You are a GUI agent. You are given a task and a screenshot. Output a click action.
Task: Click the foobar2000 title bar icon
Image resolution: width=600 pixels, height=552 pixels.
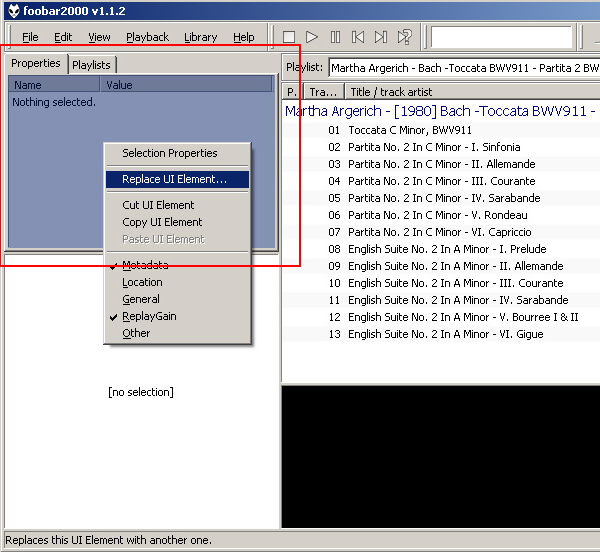(14, 11)
